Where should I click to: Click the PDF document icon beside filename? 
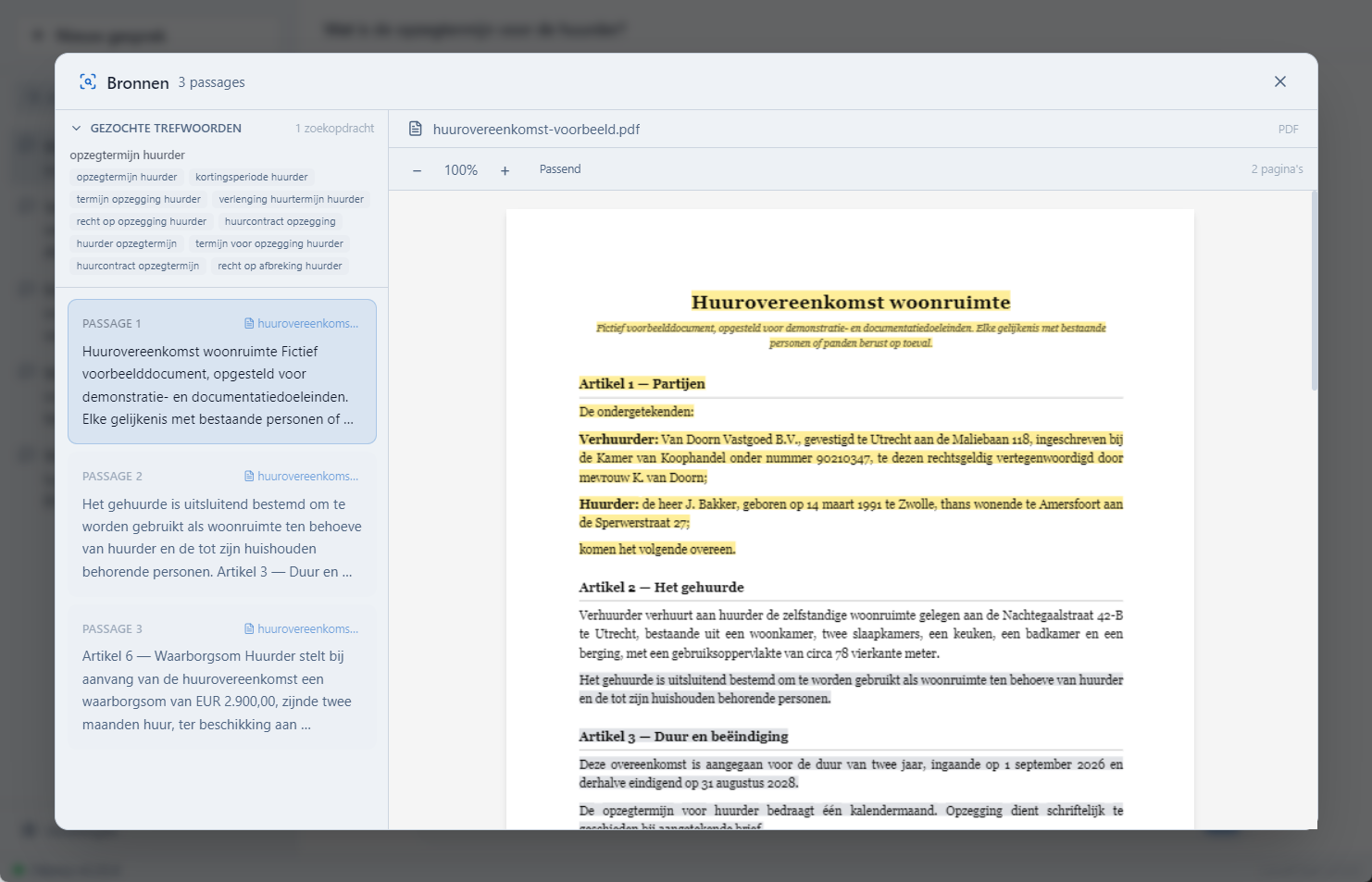[x=416, y=129]
